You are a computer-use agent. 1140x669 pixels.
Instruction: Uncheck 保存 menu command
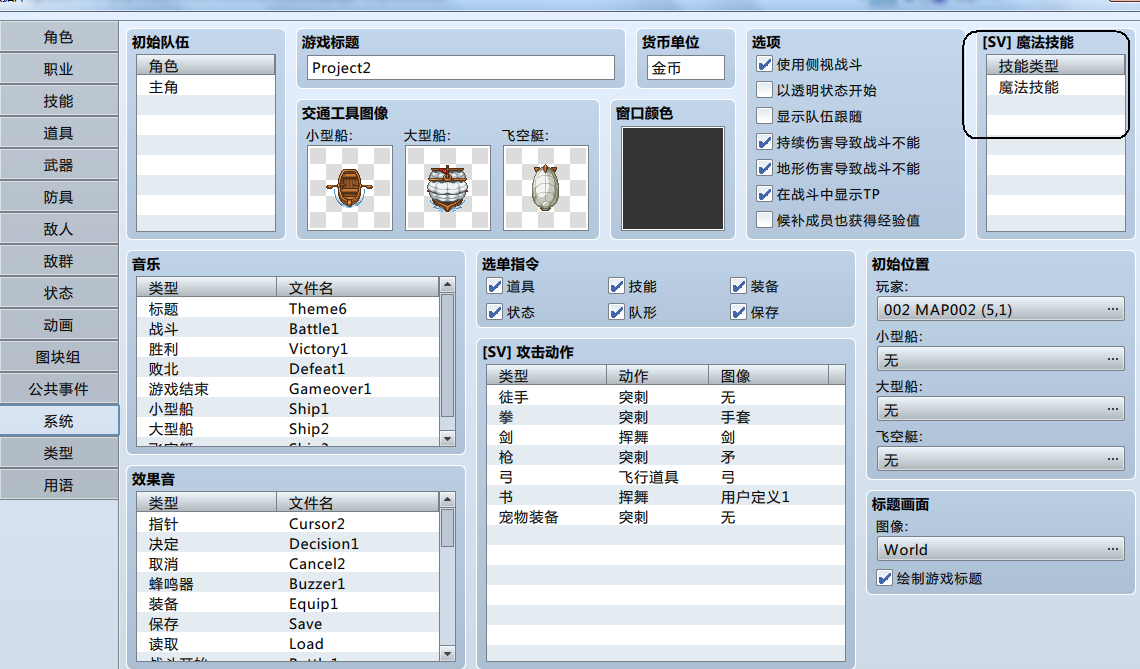(739, 312)
